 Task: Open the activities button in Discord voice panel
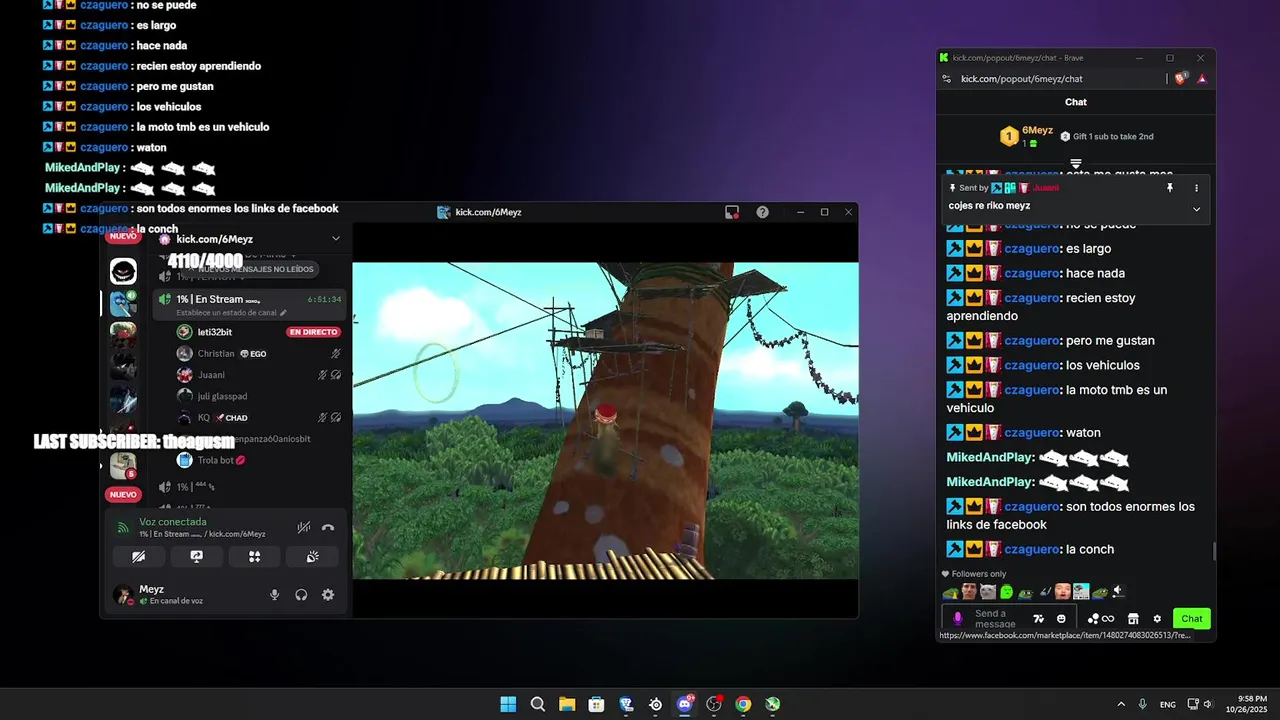click(x=254, y=557)
